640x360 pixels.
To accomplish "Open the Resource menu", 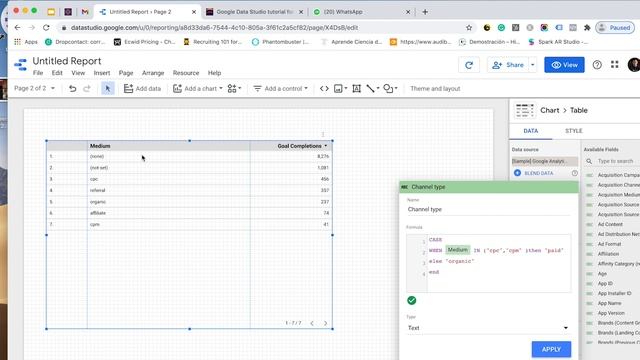I will pyautogui.click(x=186, y=73).
